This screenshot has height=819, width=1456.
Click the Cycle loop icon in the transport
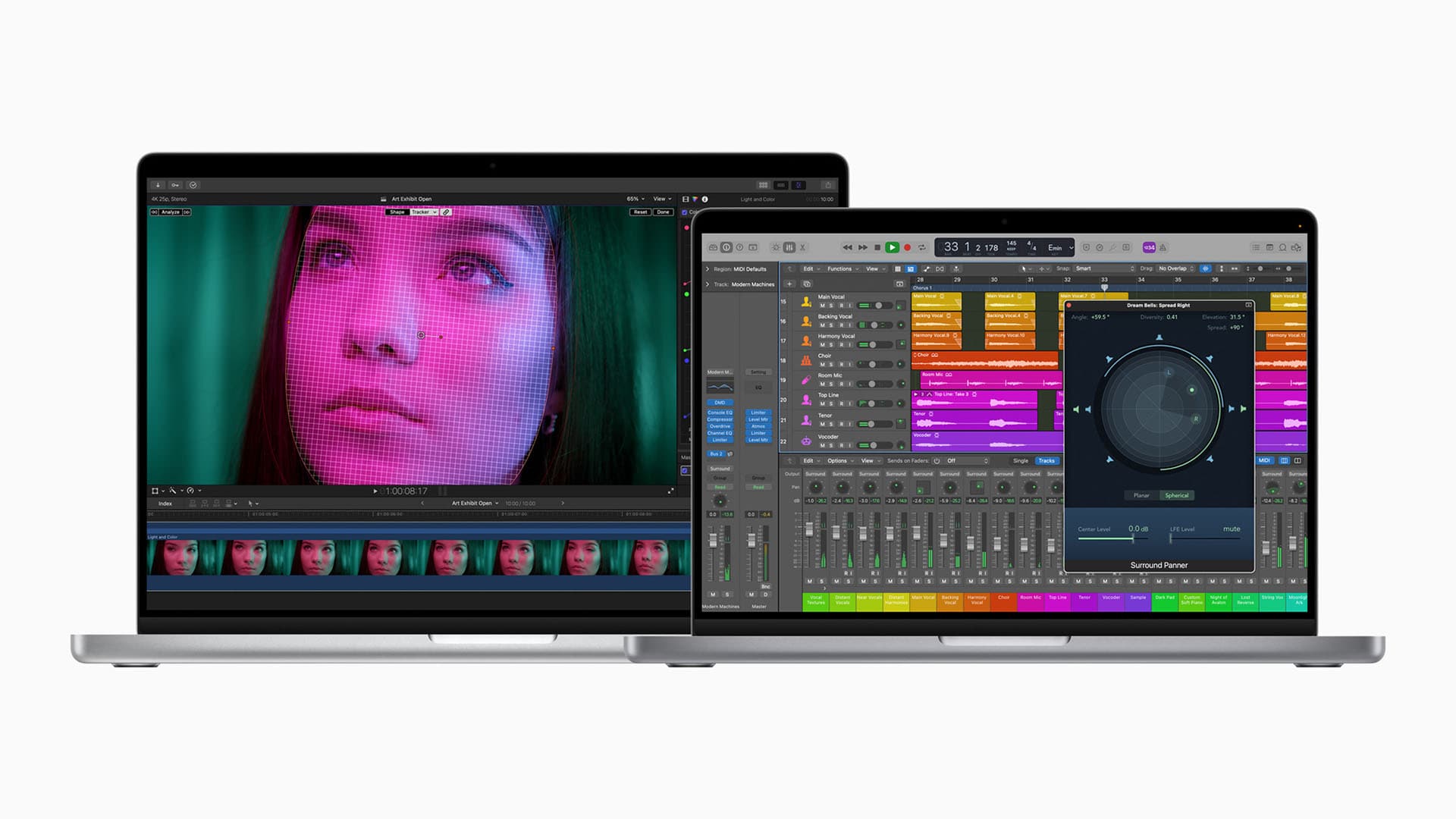[x=922, y=247]
